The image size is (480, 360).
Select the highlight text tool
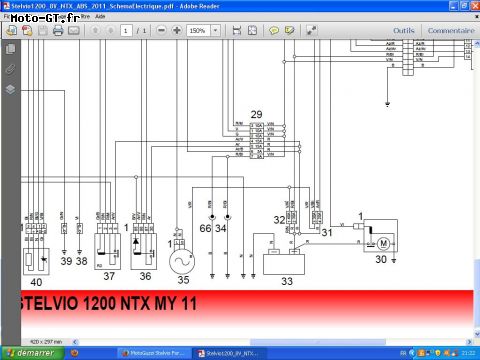click(290, 31)
